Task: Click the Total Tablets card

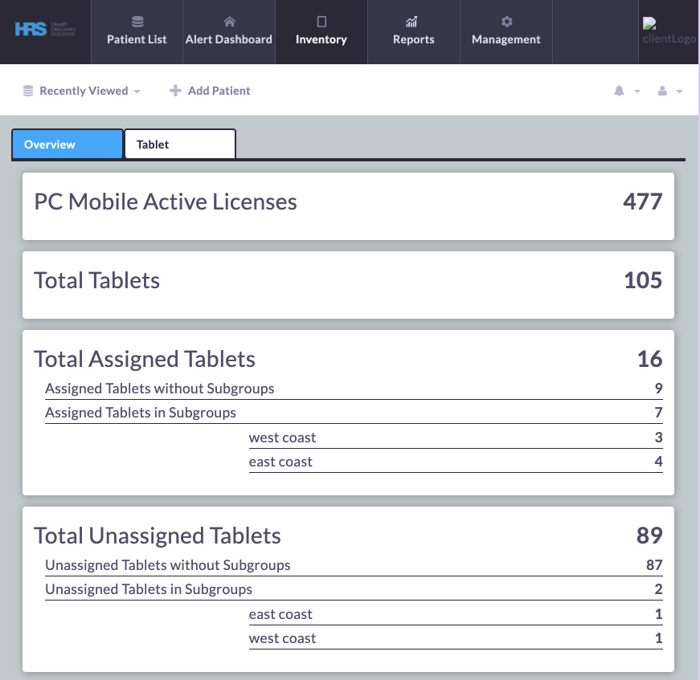Action: click(x=348, y=284)
